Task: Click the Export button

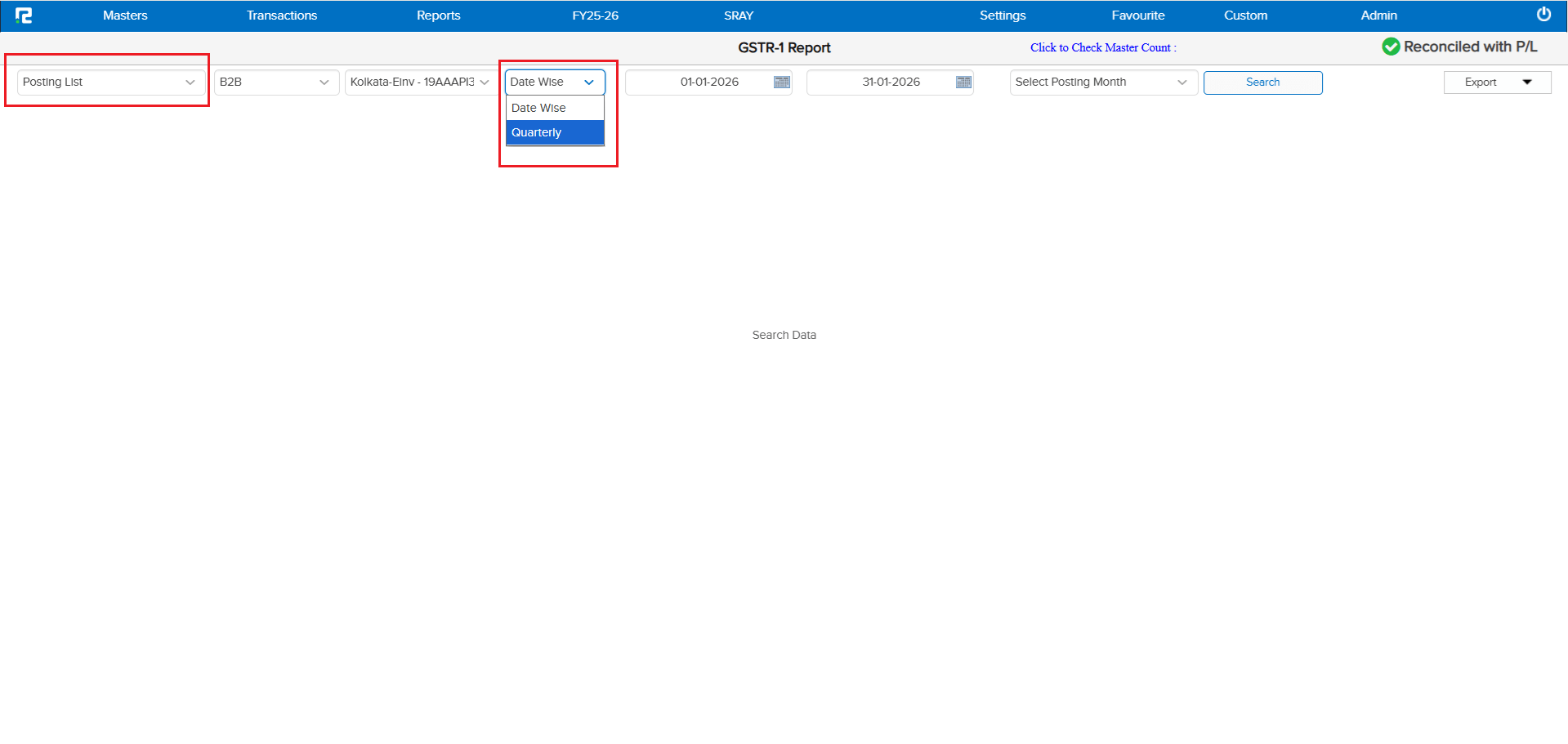Action: [1481, 82]
